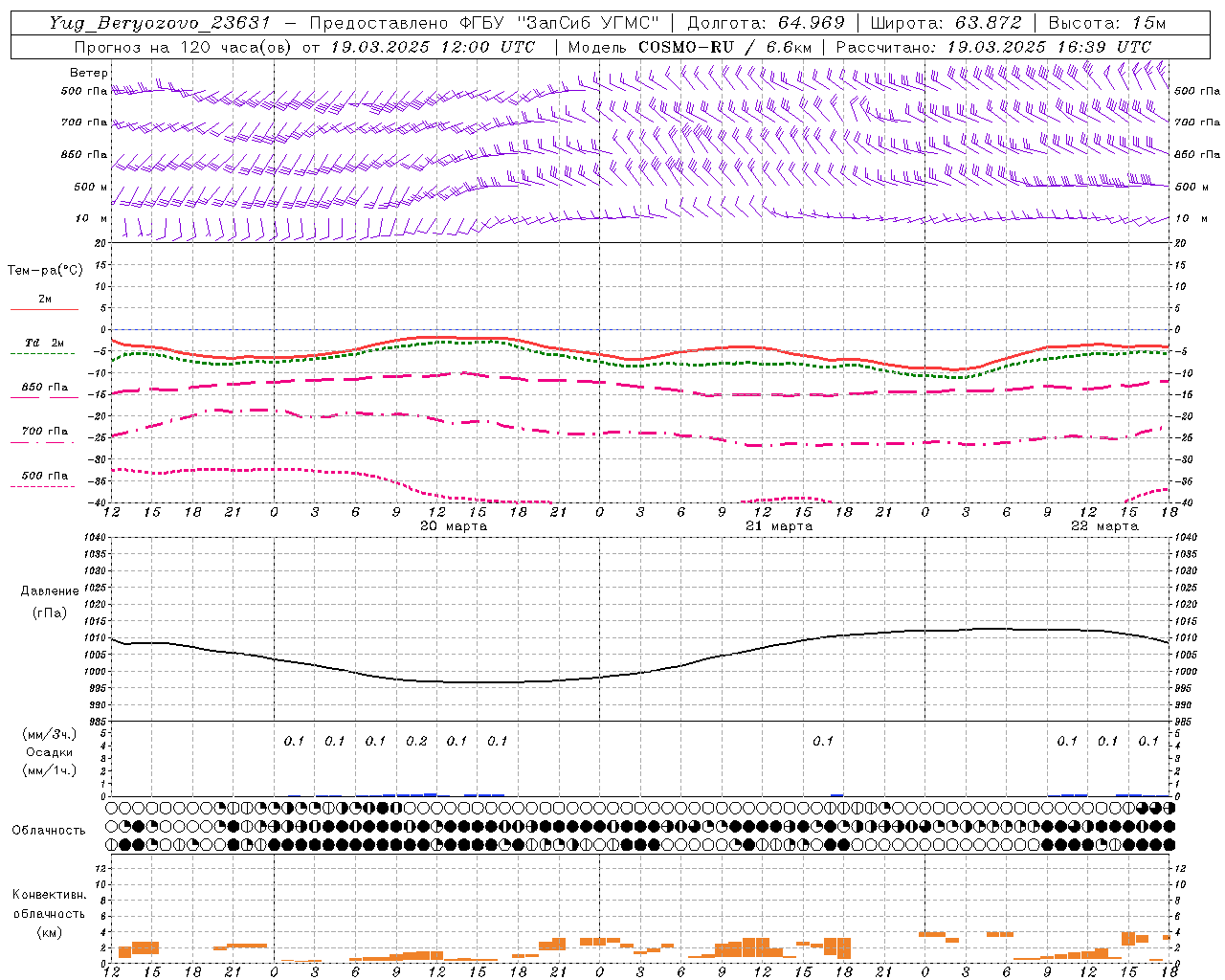Click the 850 гПа temperature legend entry
The image size is (1225, 980).
pos(44,388)
